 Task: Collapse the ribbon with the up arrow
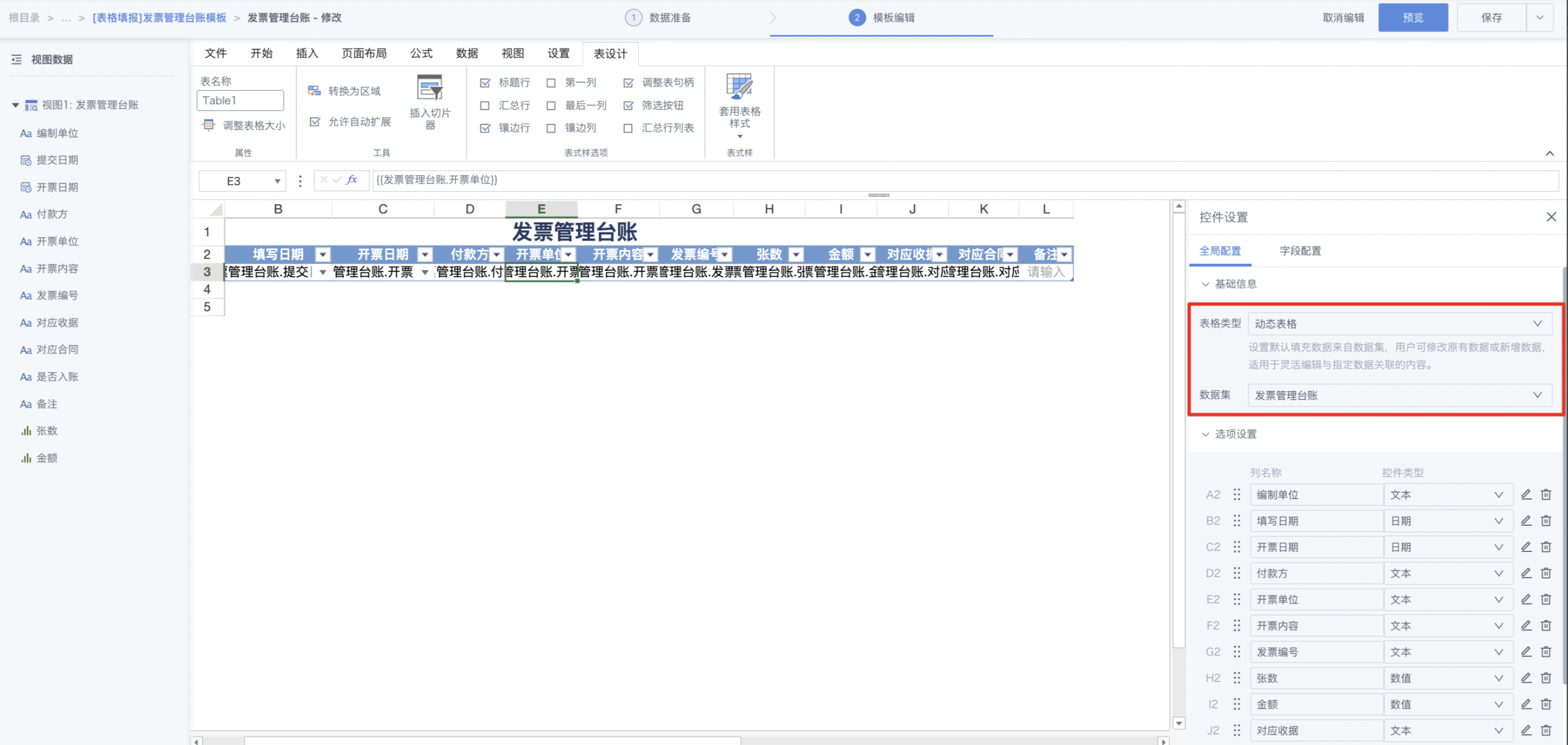[1549, 153]
